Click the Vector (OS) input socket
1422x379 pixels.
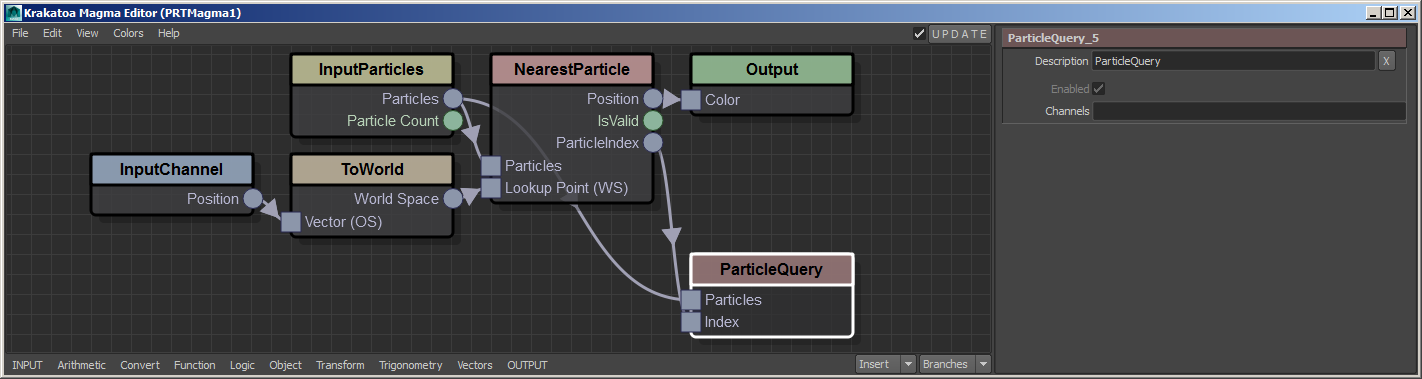291,222
